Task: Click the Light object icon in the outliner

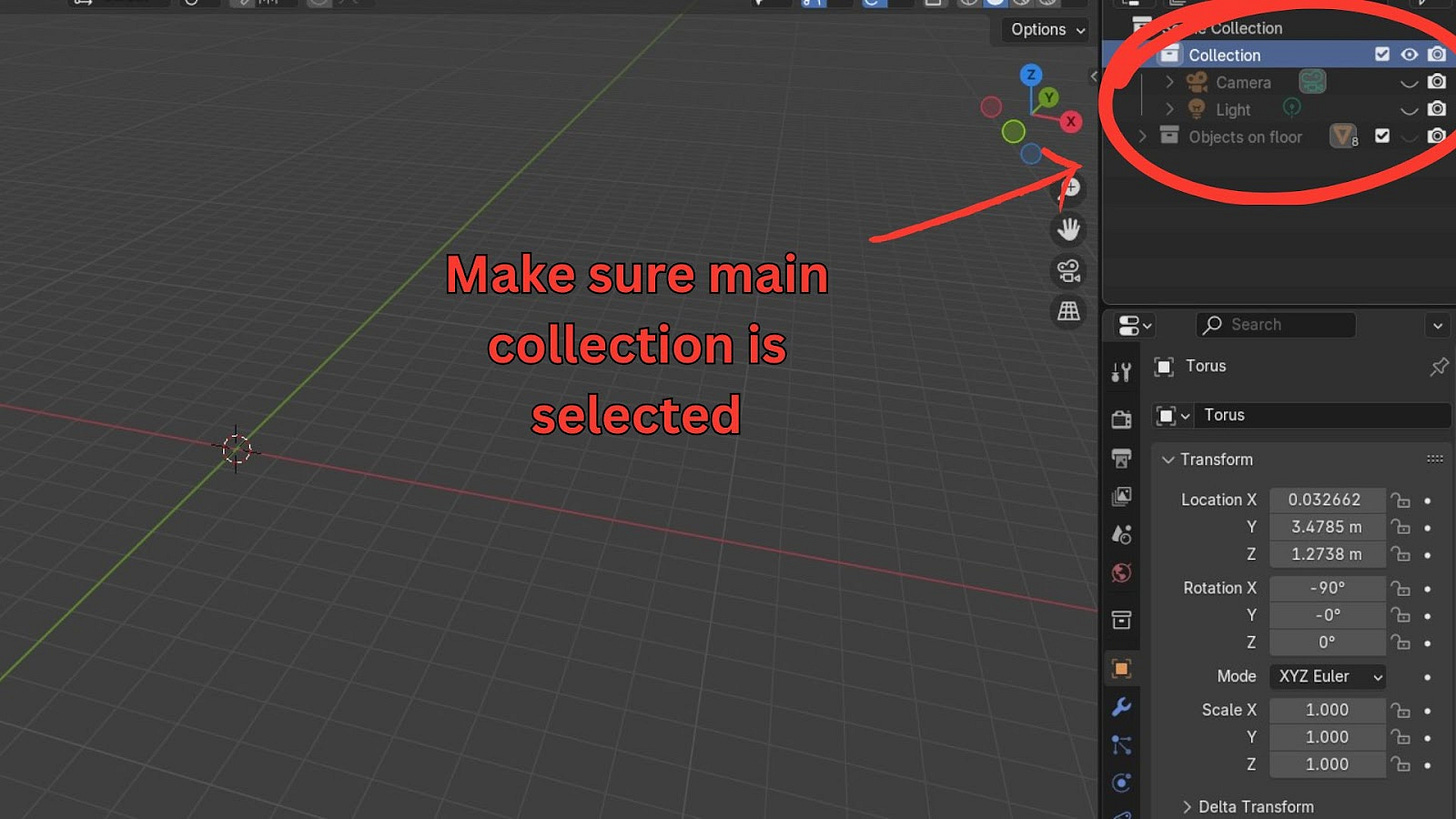Action: [1196, 109]
